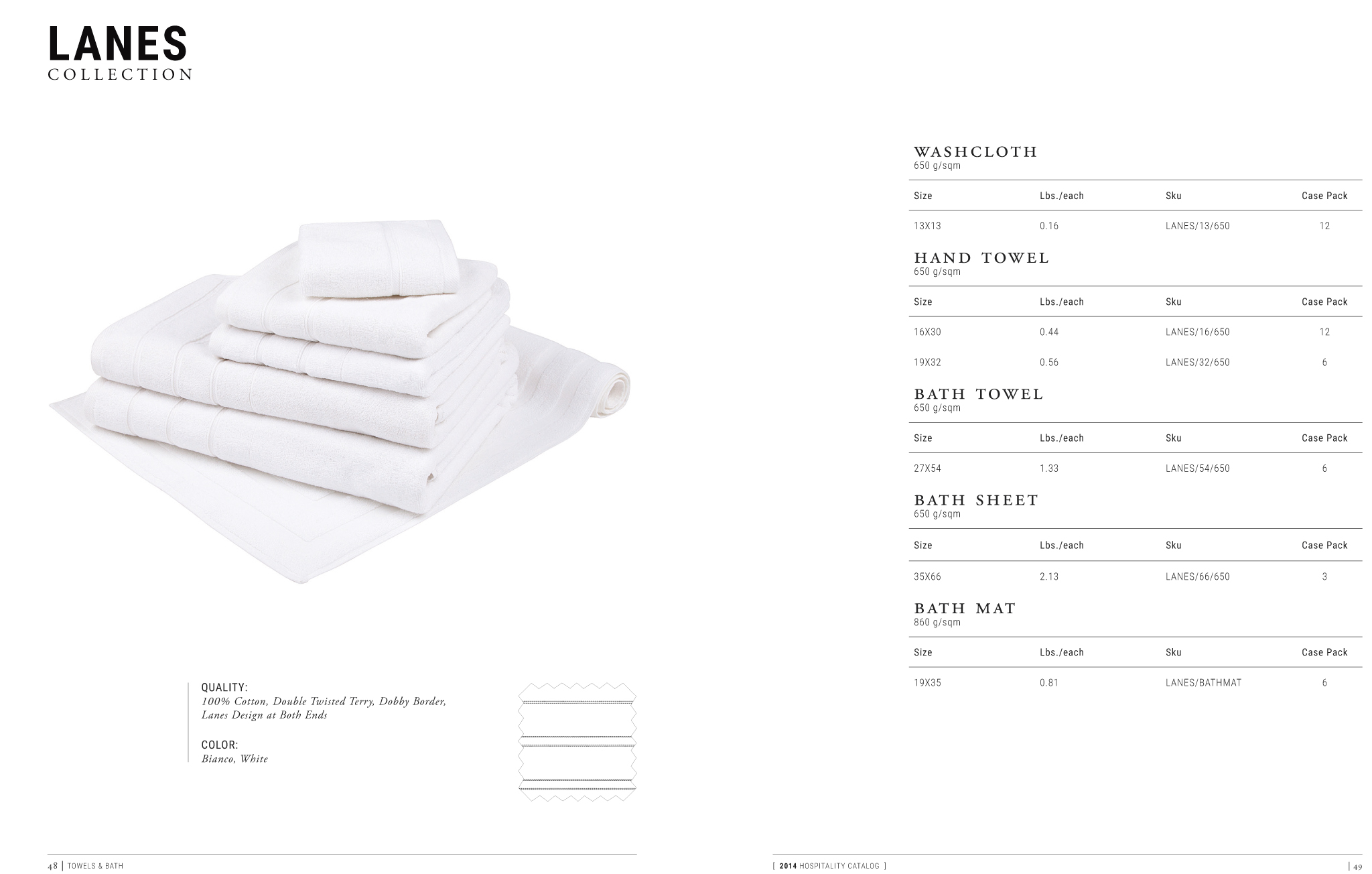This screenshot has height=874, width=1372.
Task: Click SKU LANES/32/650 in hand towel table
Action: [x=1198, y=363]
